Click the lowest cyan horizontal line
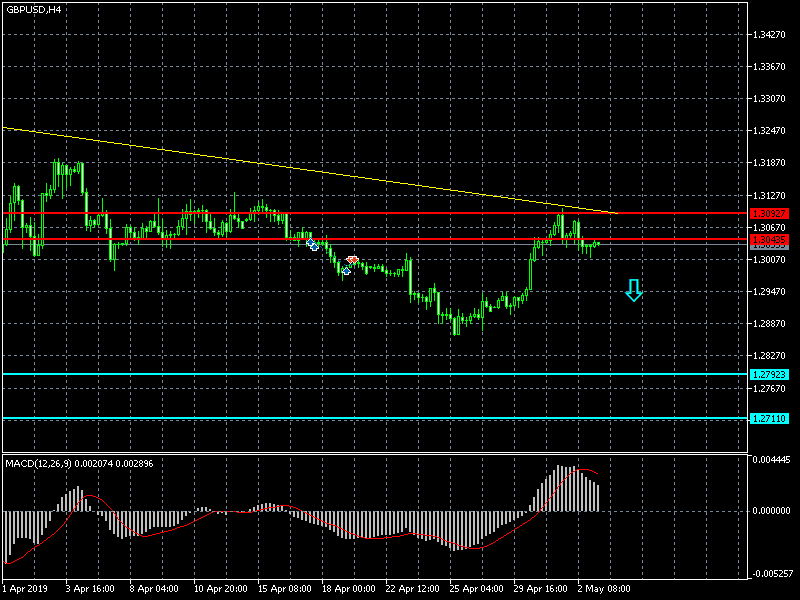The height and width of the screenshot is (600, 800). [400, 418]
